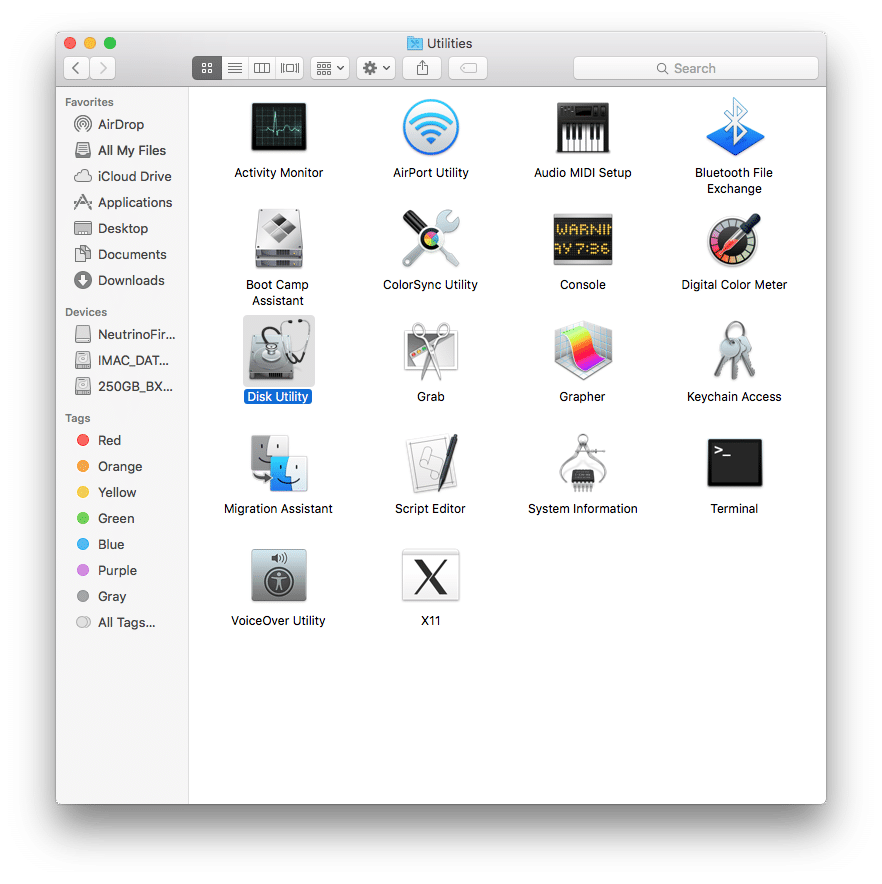Select the Grapher app icon
Image resolution: width=882 pixels, height=884 pixels.
tap(582, 352)
